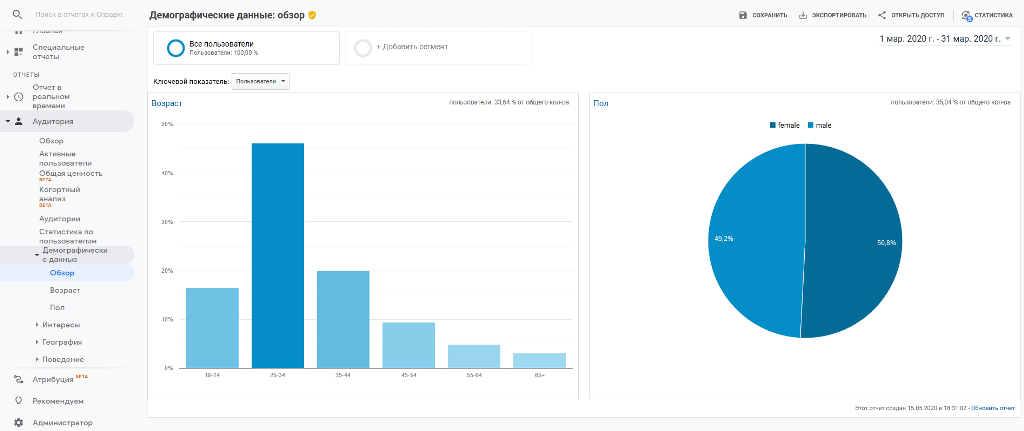The height and width of the screenshot is (431, 1024).
Task: Click Сохранить to save the report
Action: tap(762, 15)
